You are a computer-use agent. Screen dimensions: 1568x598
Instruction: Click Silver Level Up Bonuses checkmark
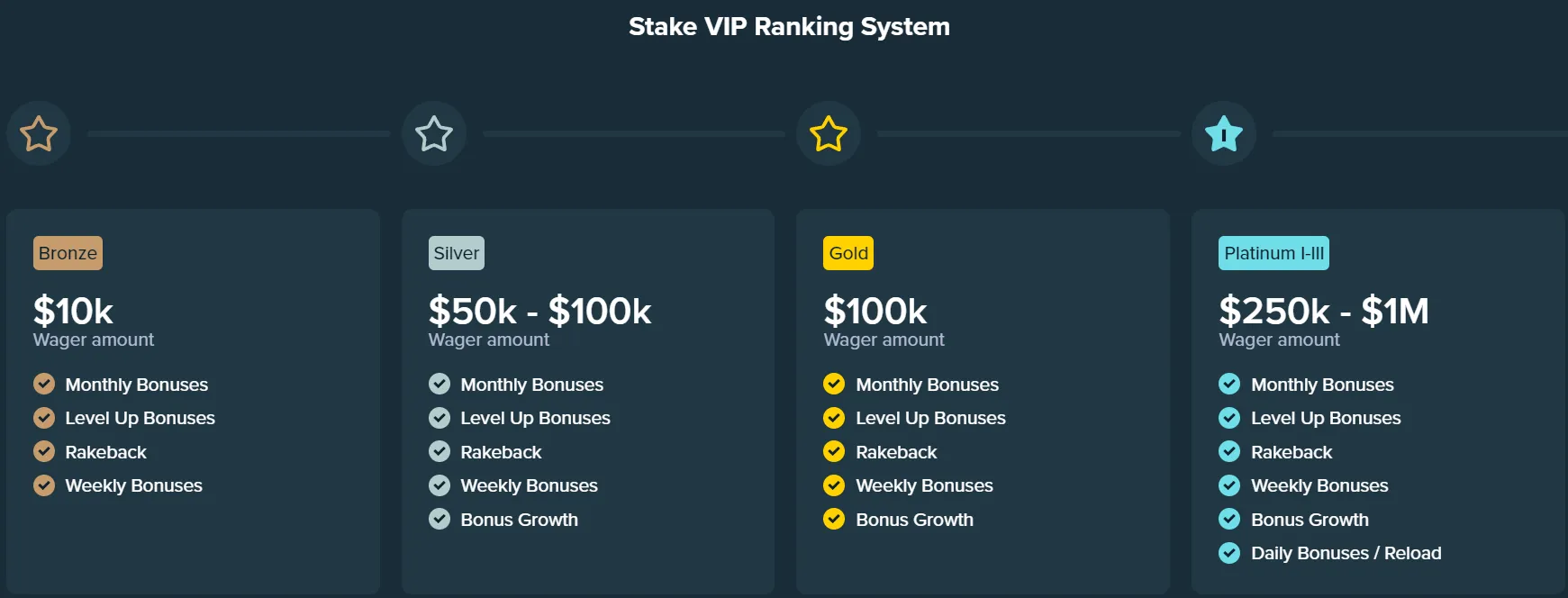coord(440,418)
